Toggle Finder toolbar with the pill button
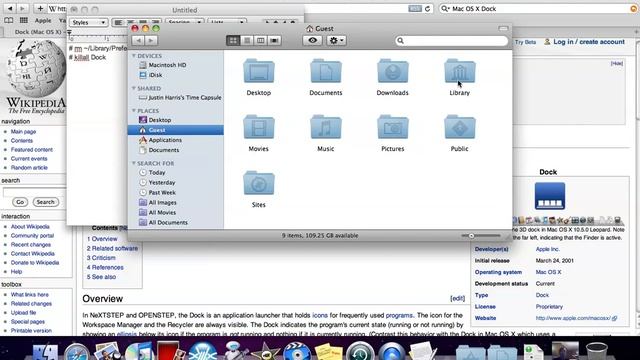640x360 pixels. pos(503,28)
